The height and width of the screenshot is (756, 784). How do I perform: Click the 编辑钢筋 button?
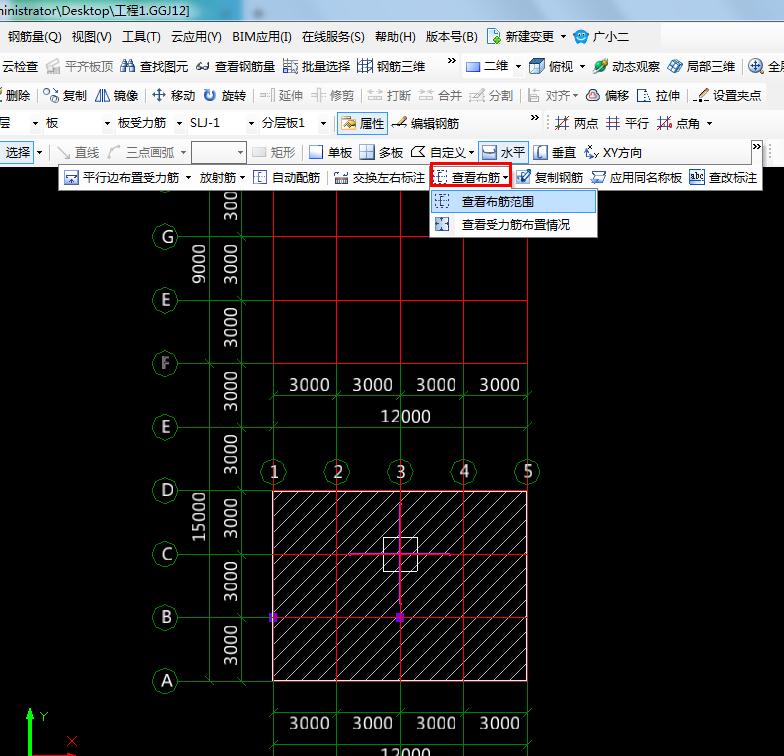426,124
